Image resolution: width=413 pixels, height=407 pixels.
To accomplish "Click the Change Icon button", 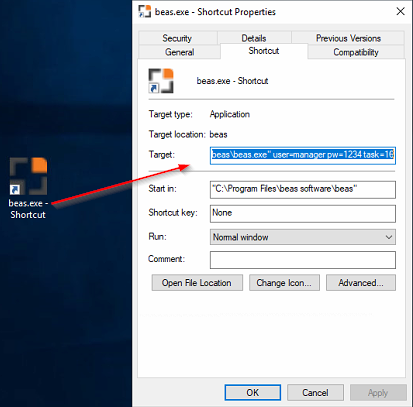I will tap(284, 283).
